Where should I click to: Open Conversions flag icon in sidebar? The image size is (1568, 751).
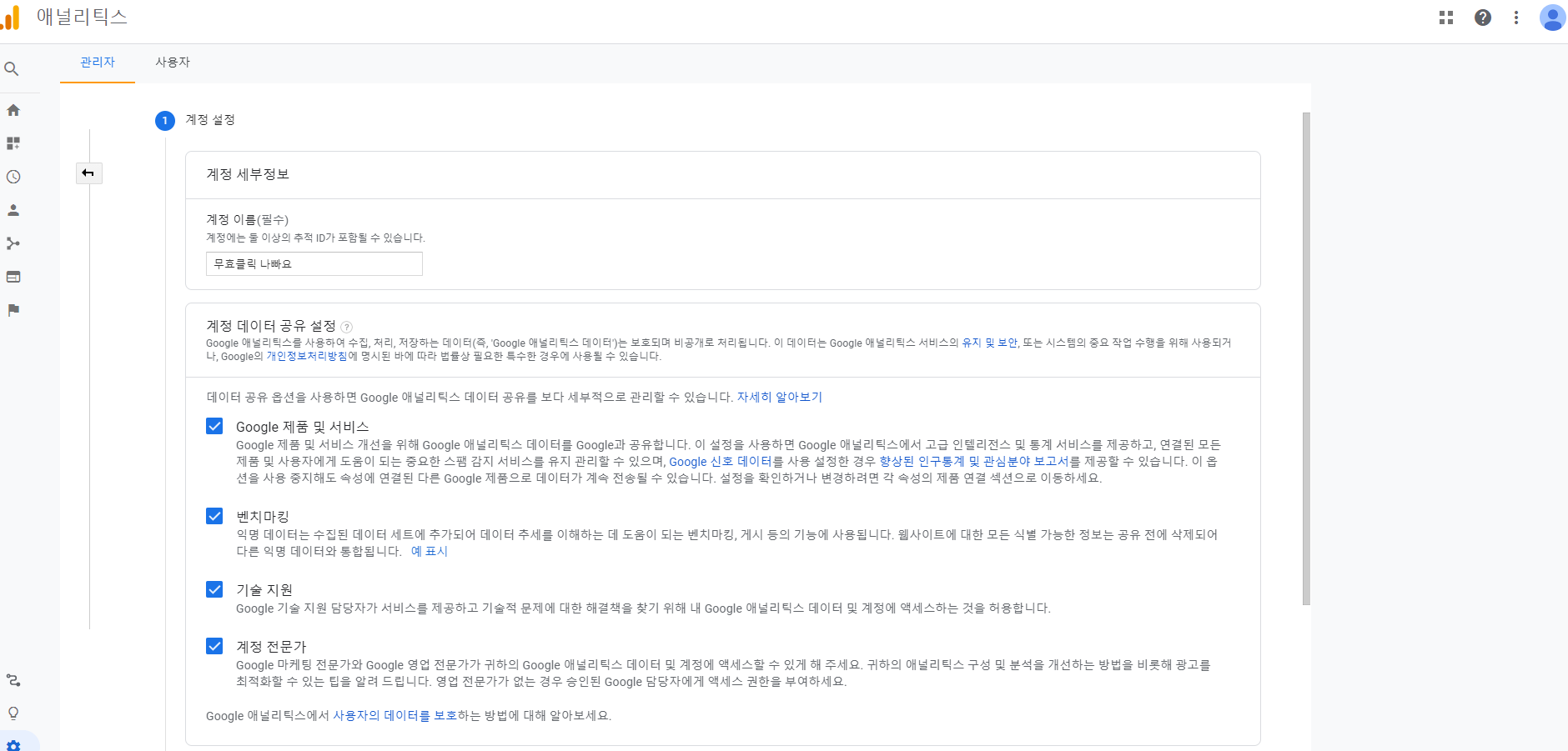click(13, 310)
